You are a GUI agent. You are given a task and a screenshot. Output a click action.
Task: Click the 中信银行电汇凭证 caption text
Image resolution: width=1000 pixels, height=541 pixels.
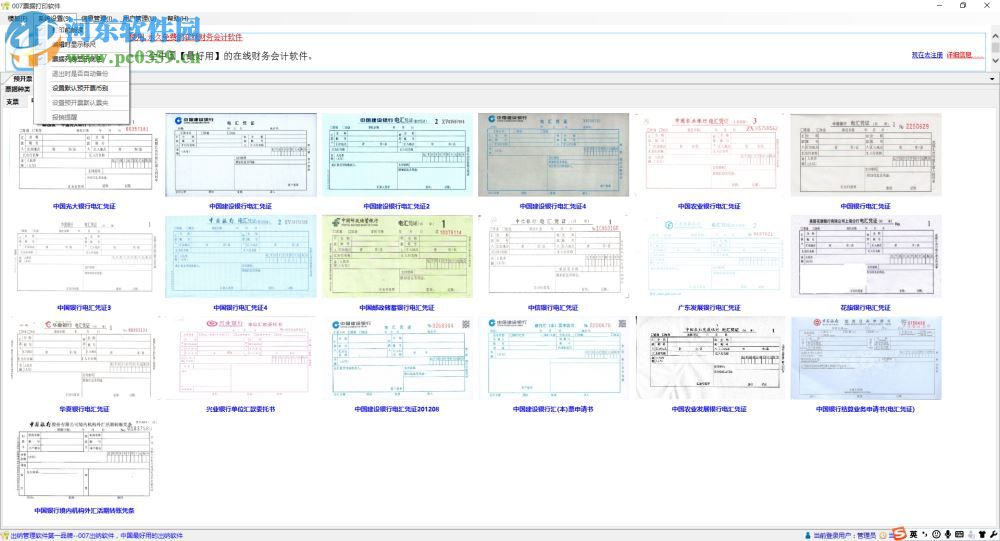553,308
